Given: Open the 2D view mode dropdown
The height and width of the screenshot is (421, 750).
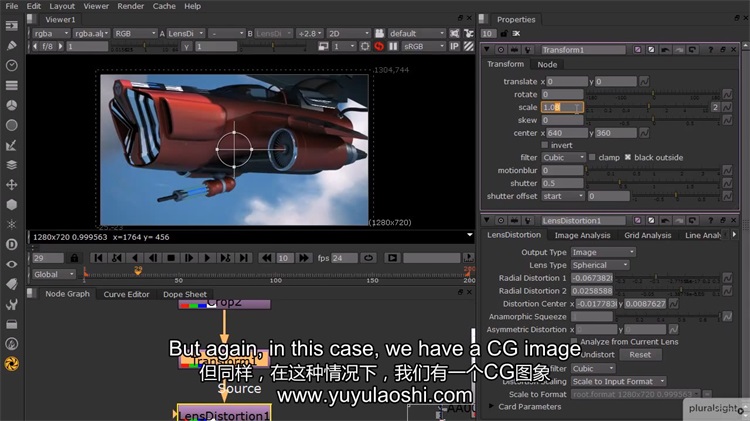Looking at the screenshot, I should (x=349, y=33).
